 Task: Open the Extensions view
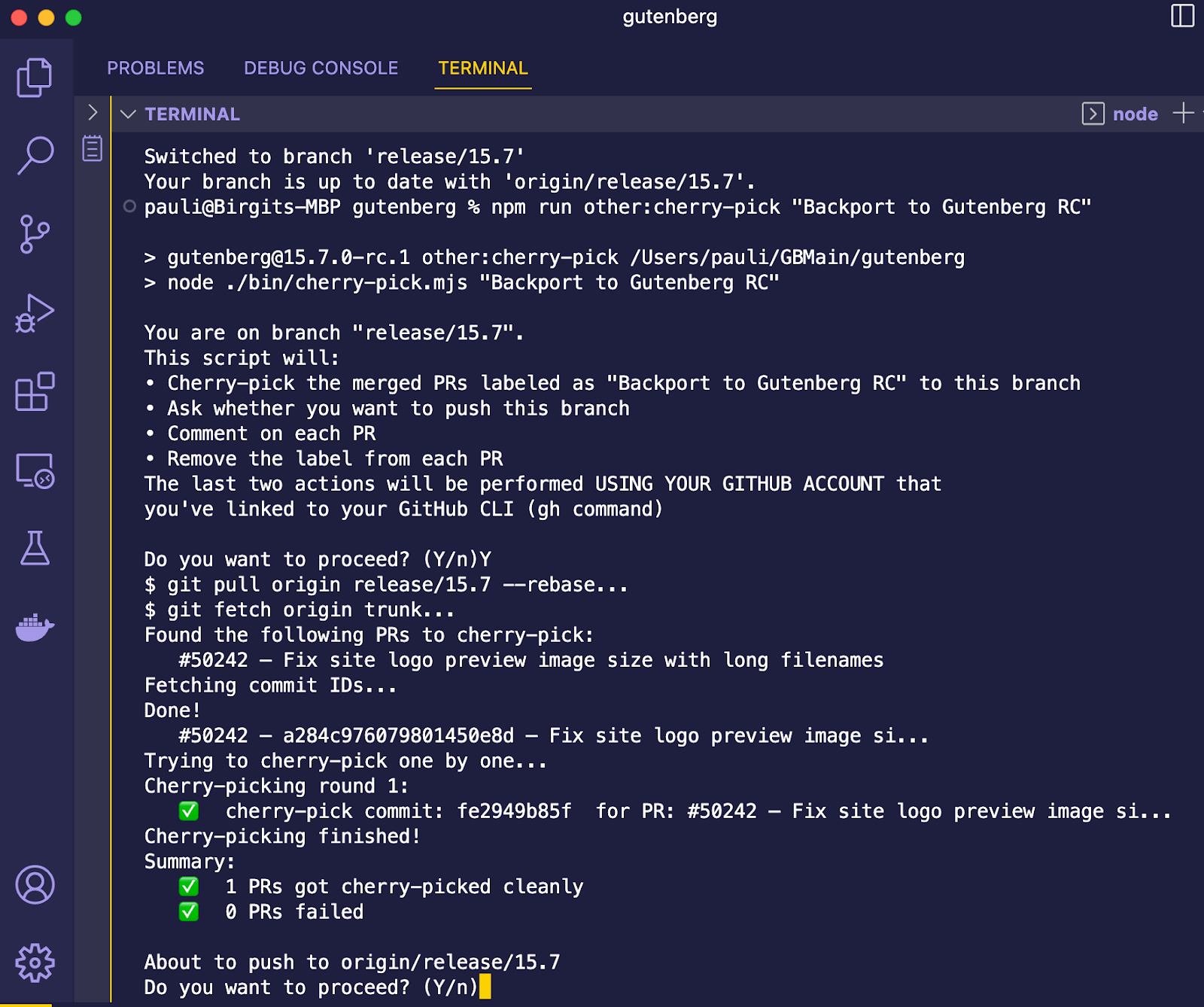coord(35,391)
